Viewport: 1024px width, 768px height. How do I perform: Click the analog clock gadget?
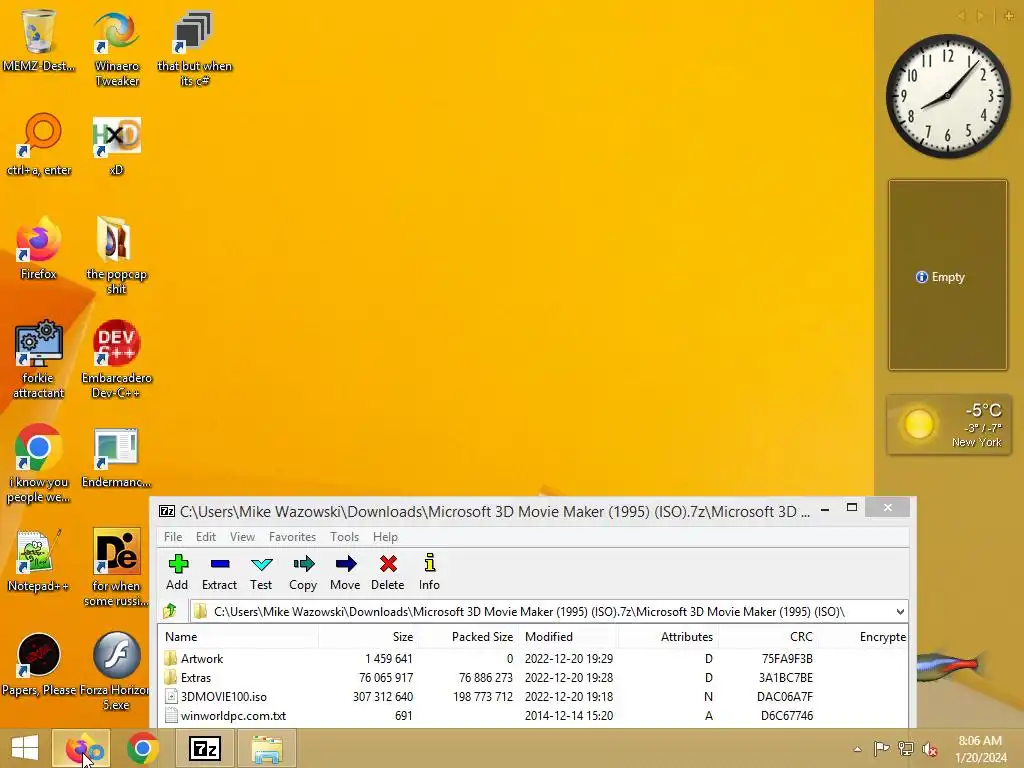coord(948,95)
